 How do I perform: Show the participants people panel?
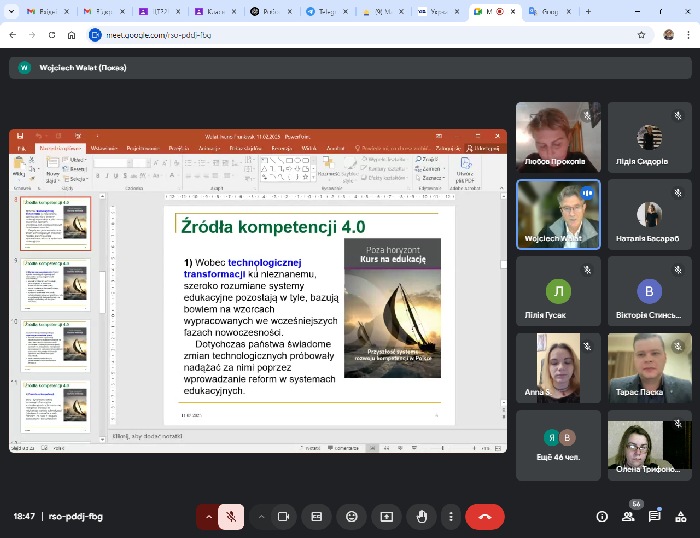click(x=628, y=517)
